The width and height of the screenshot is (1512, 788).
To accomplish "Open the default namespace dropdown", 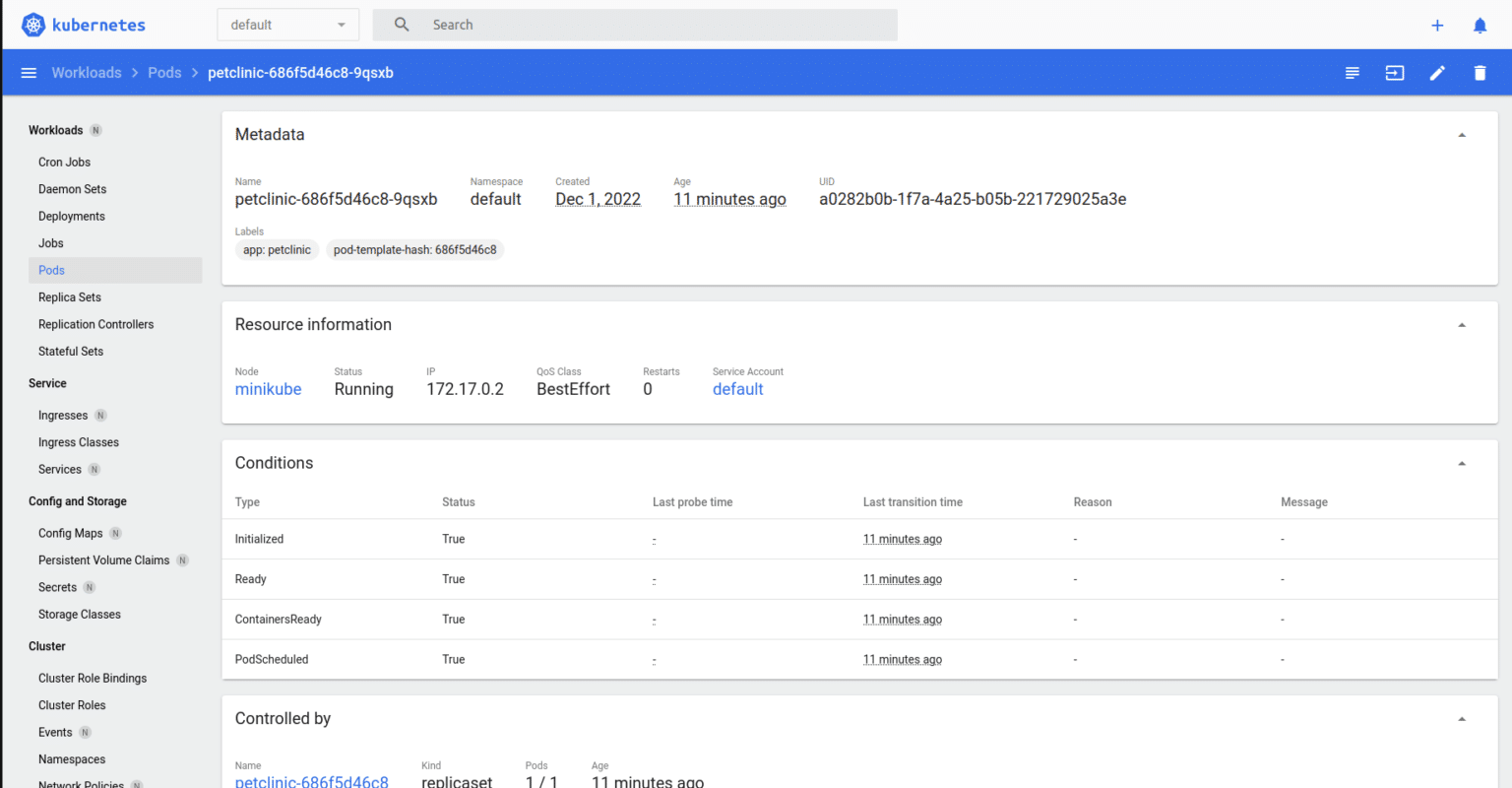I will [x=287, y=25].
